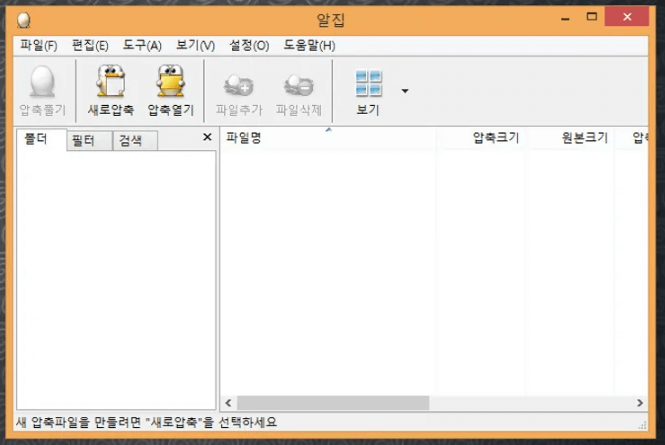Close the 알집 window
Image resolution: width=665 pixels, height=445 pixels.
627,17
